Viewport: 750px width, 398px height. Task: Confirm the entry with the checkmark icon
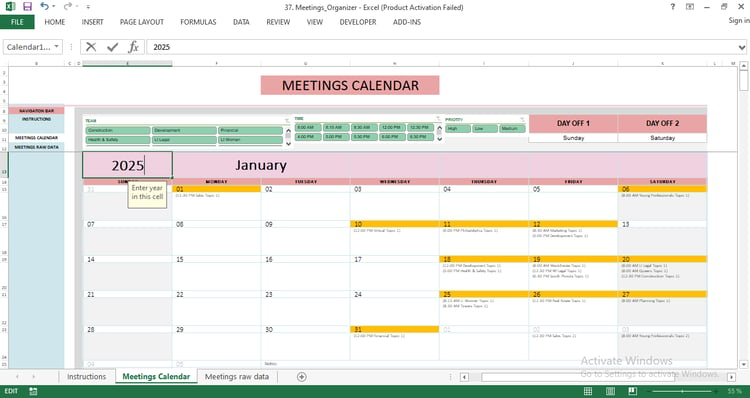tap(112, 47)
